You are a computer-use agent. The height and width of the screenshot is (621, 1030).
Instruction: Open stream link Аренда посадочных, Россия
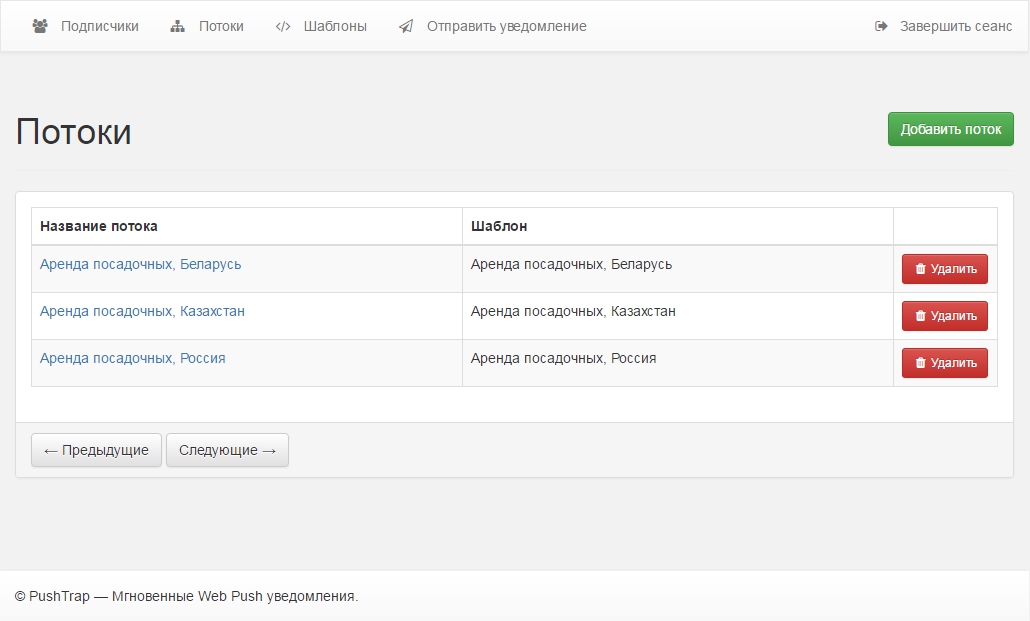[x=132, y=358]
